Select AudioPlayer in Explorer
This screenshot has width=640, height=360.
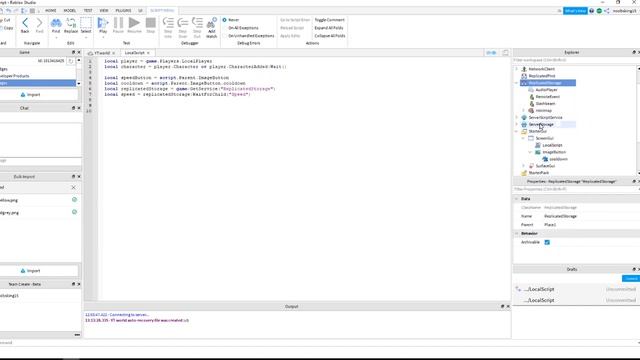pyautogui.click(x=546, y=89)
